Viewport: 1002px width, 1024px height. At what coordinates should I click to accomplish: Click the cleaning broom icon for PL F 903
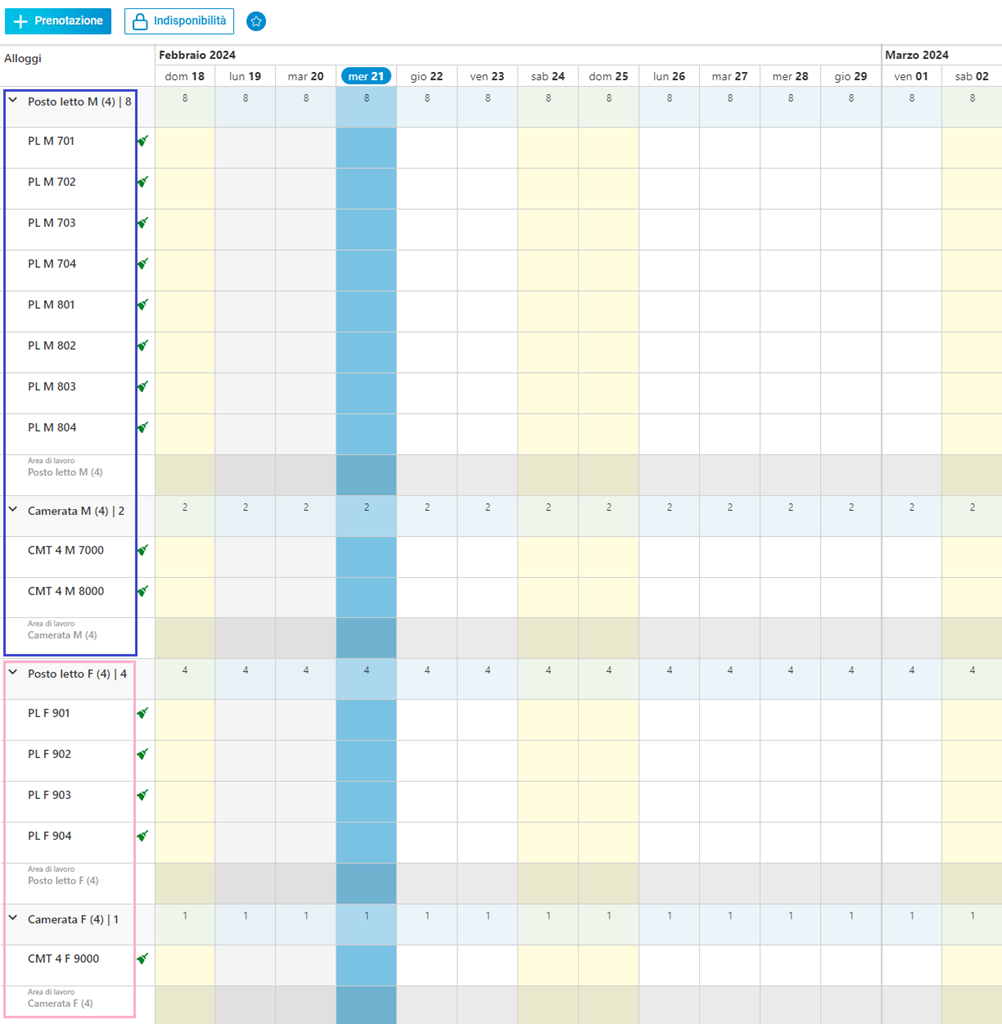(x=143, y=795)
